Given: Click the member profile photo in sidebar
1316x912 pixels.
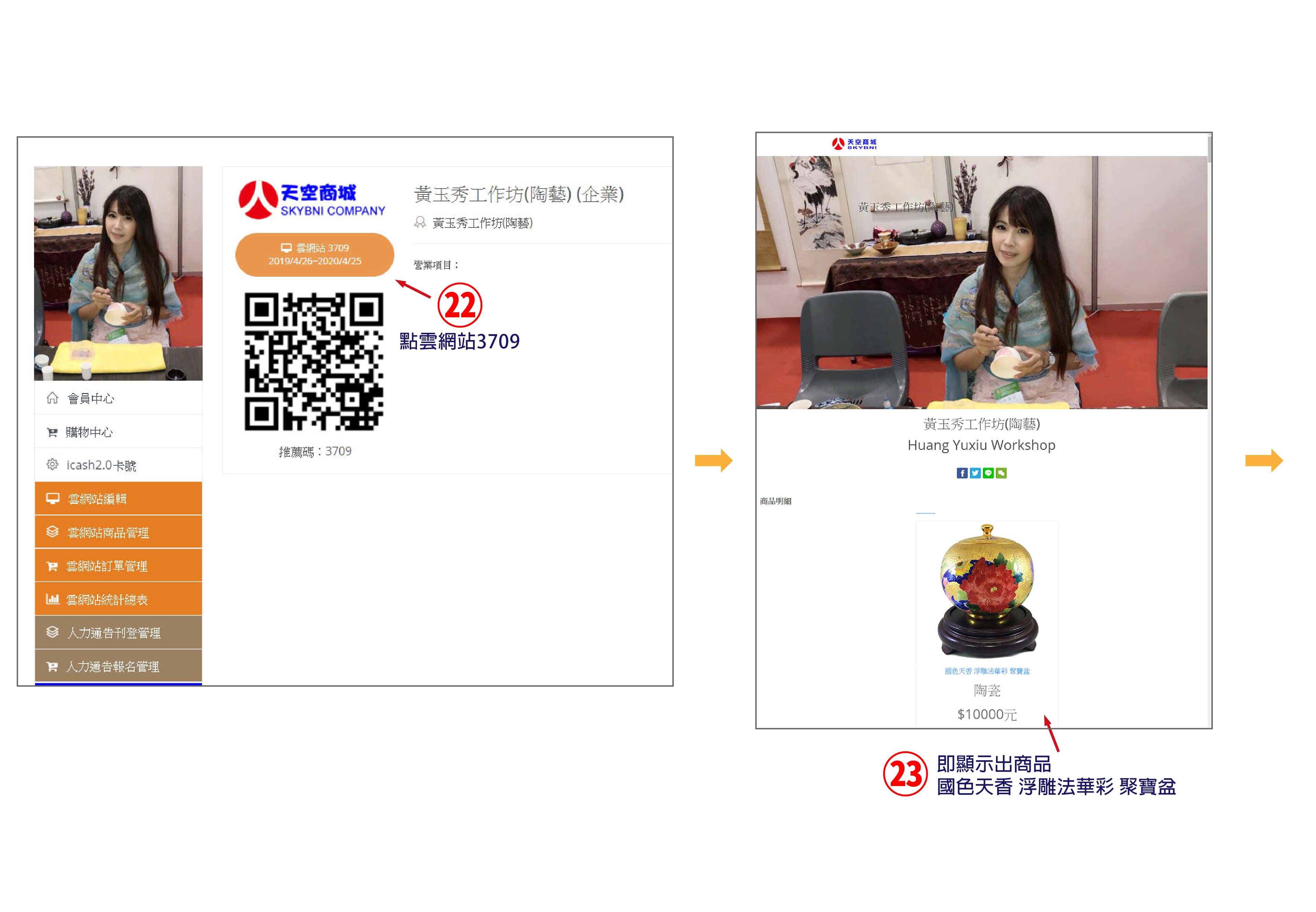Looking at the screenshot, I should (118, 273).
